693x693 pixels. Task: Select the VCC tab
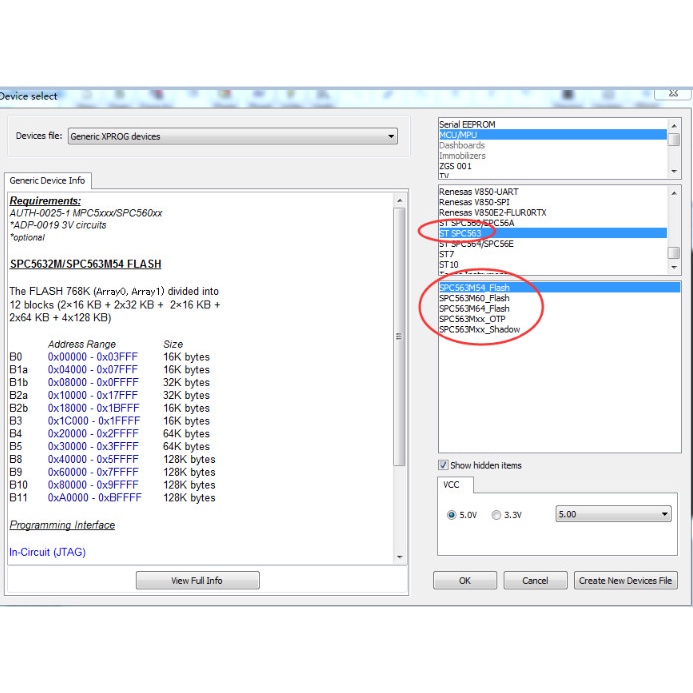click(455, 485)
